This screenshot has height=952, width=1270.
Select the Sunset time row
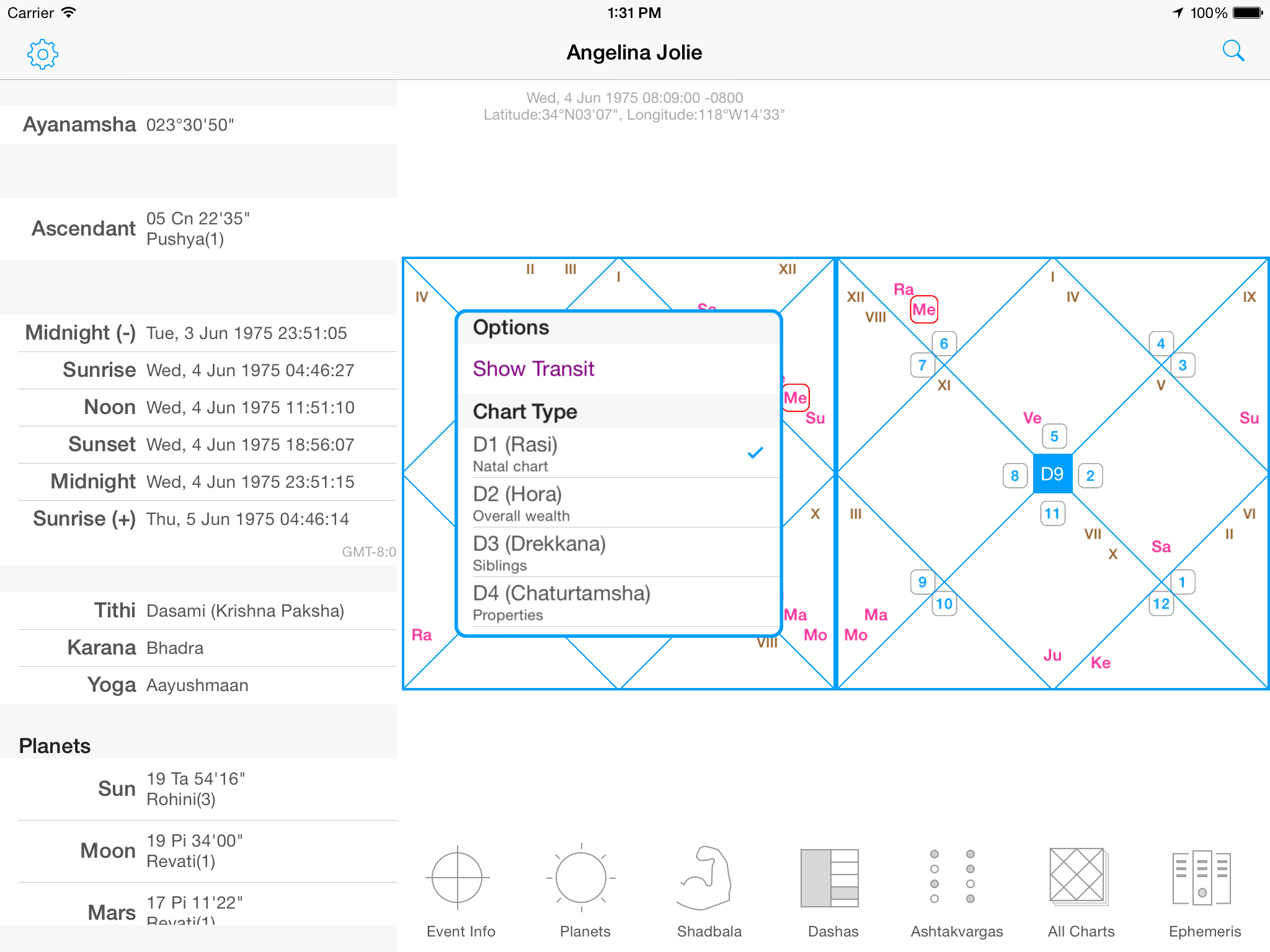tap(198, 445)
